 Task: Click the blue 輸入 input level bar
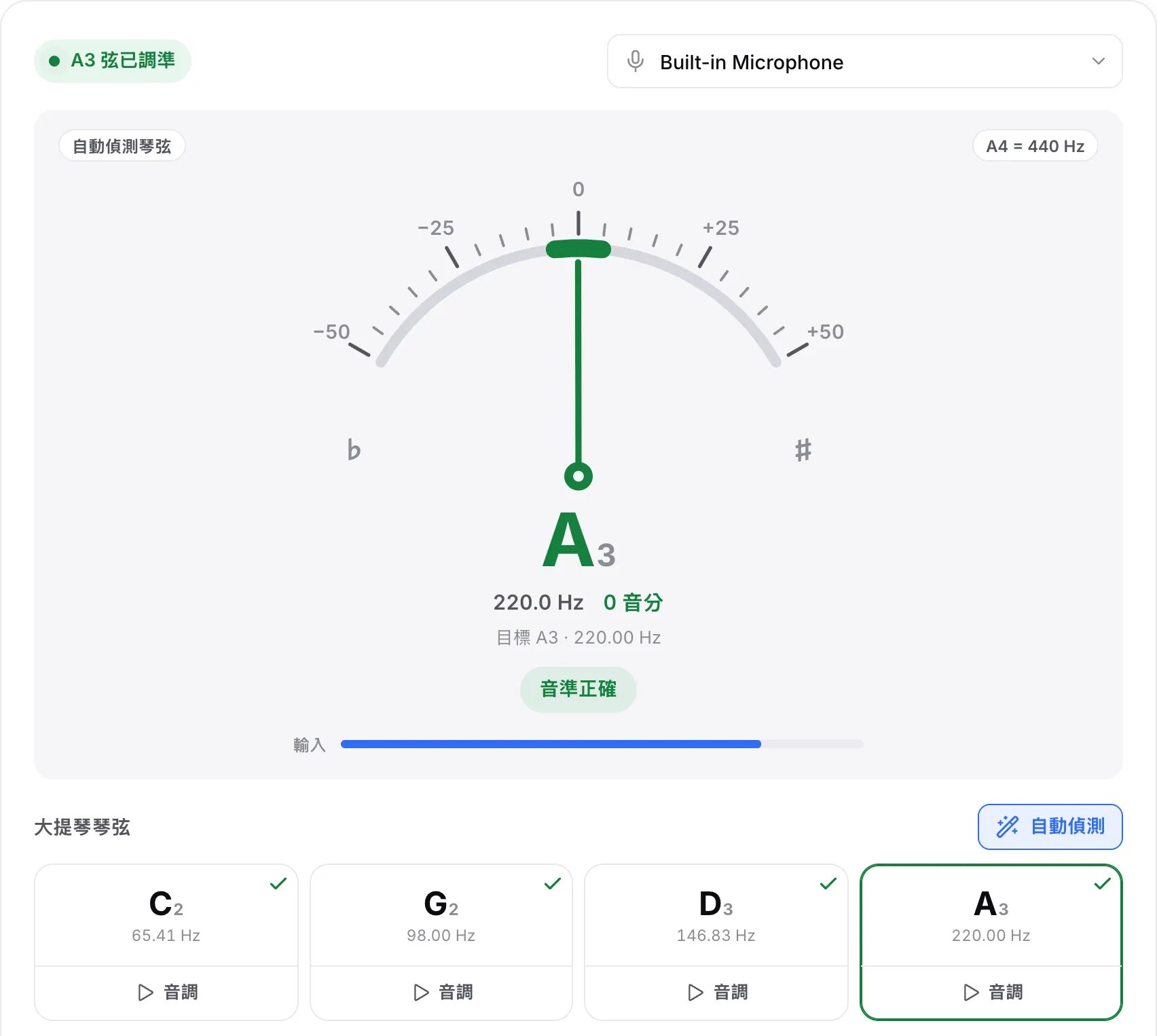[x=551, y=745]
